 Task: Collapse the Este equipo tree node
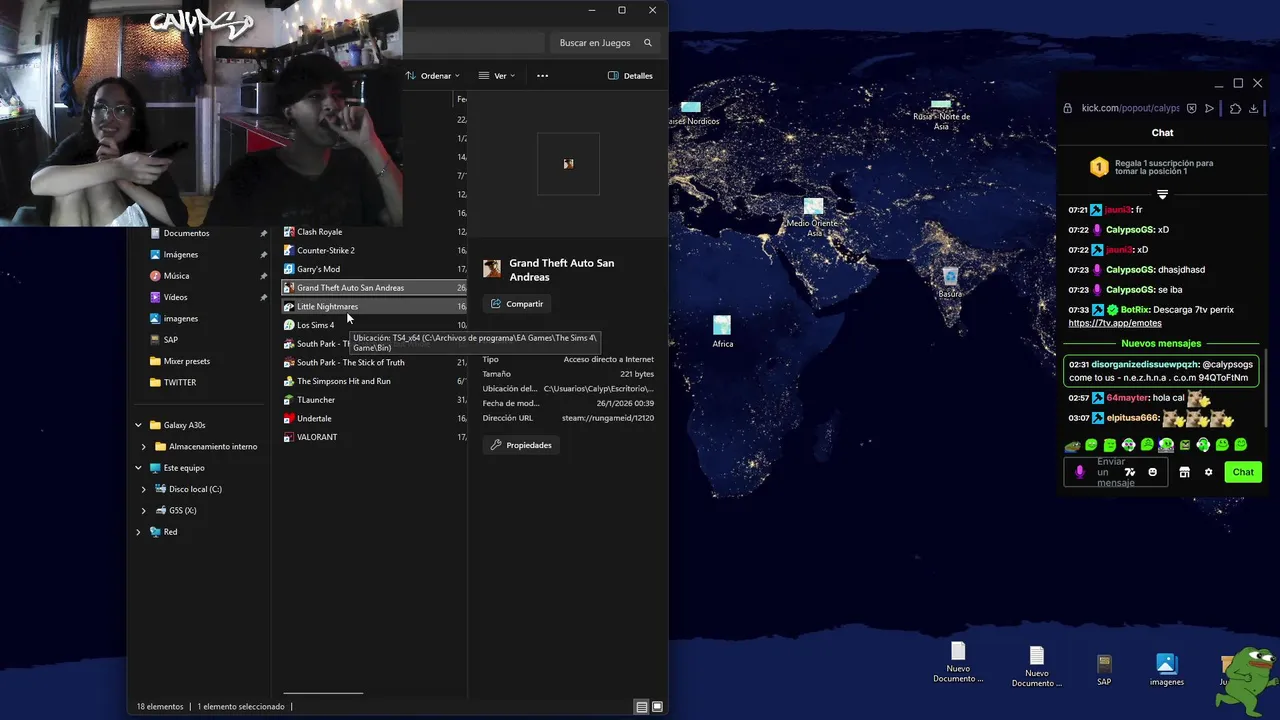pos(138,468)
